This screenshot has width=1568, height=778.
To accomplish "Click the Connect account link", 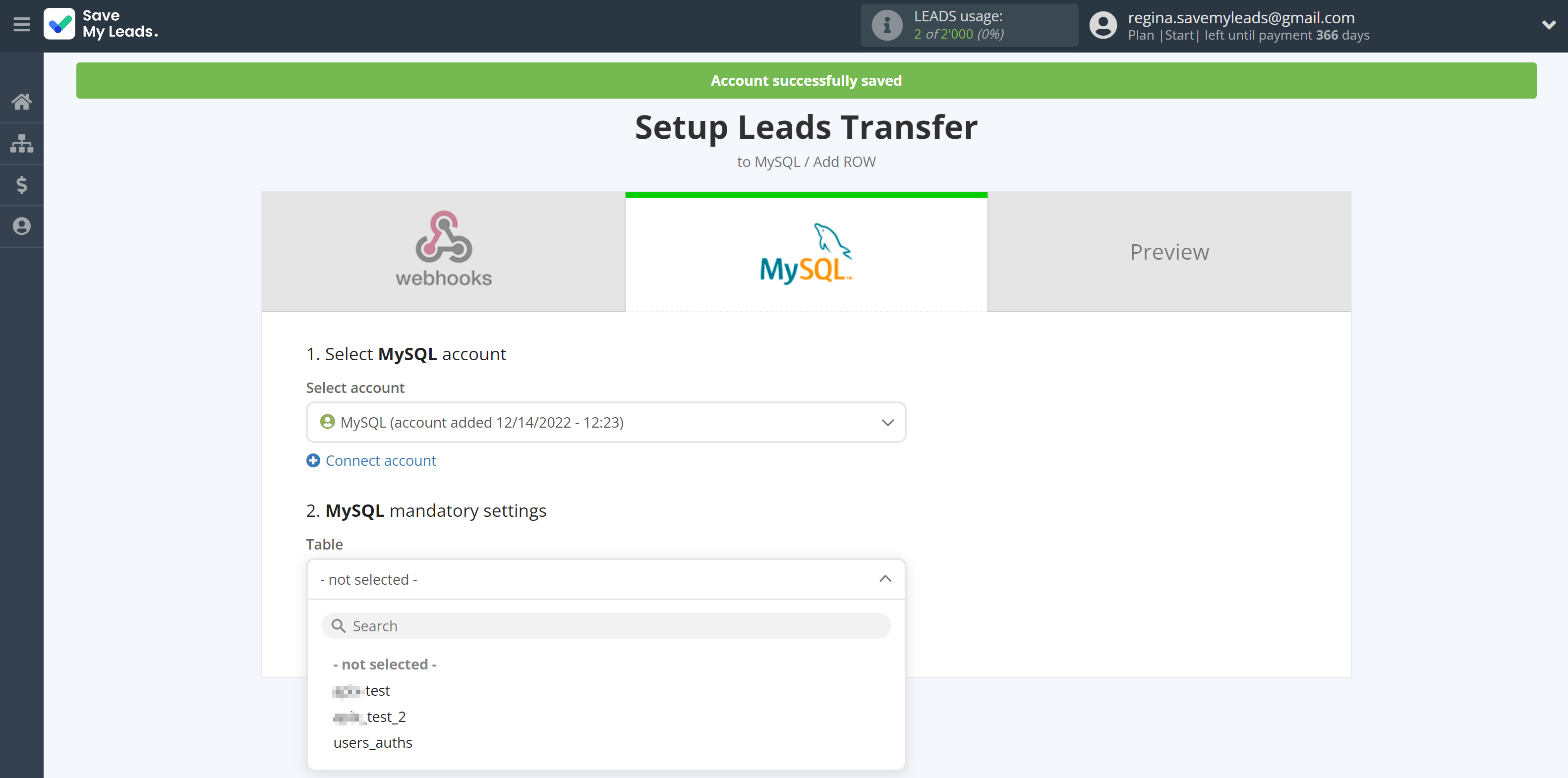I will tap(380, 460).
